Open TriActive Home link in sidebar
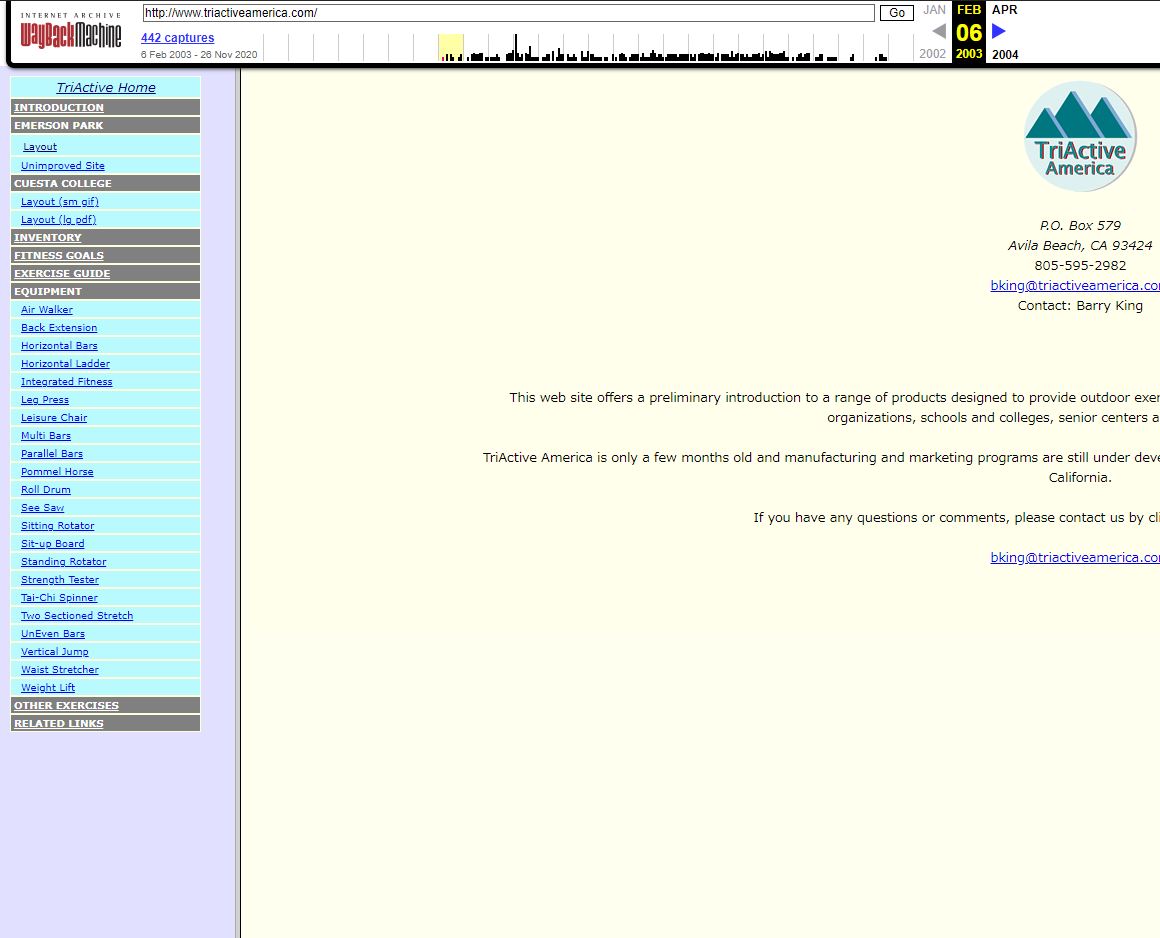The height and width of the screenshot is (938, 1160). click(x=106, y=88)
